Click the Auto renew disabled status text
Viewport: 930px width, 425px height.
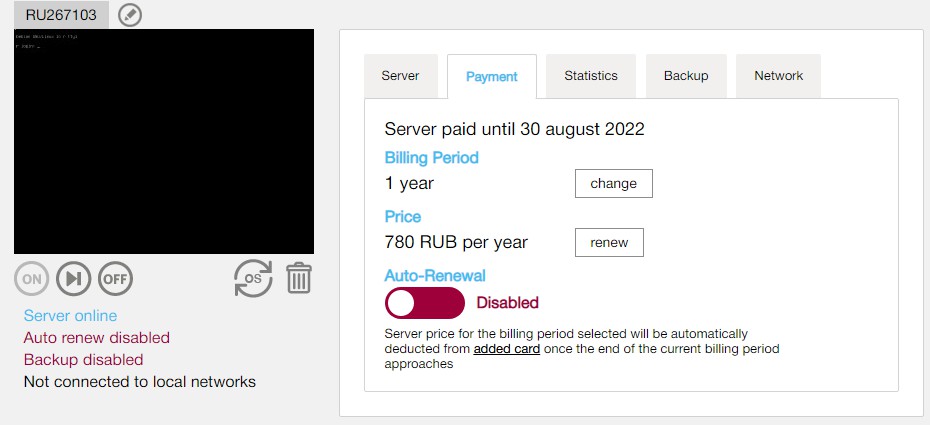[x=97, y=338]
